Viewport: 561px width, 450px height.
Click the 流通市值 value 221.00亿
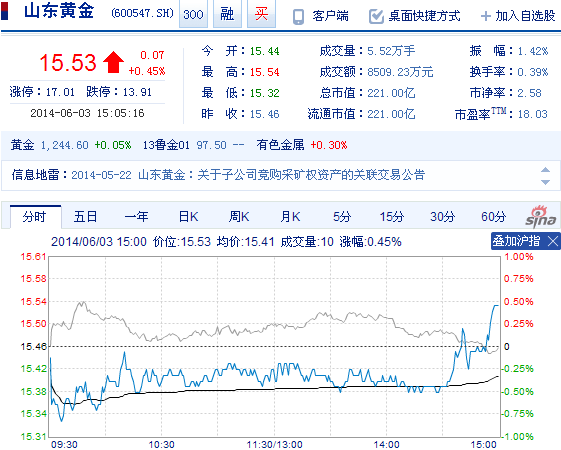tap(391, 114)
